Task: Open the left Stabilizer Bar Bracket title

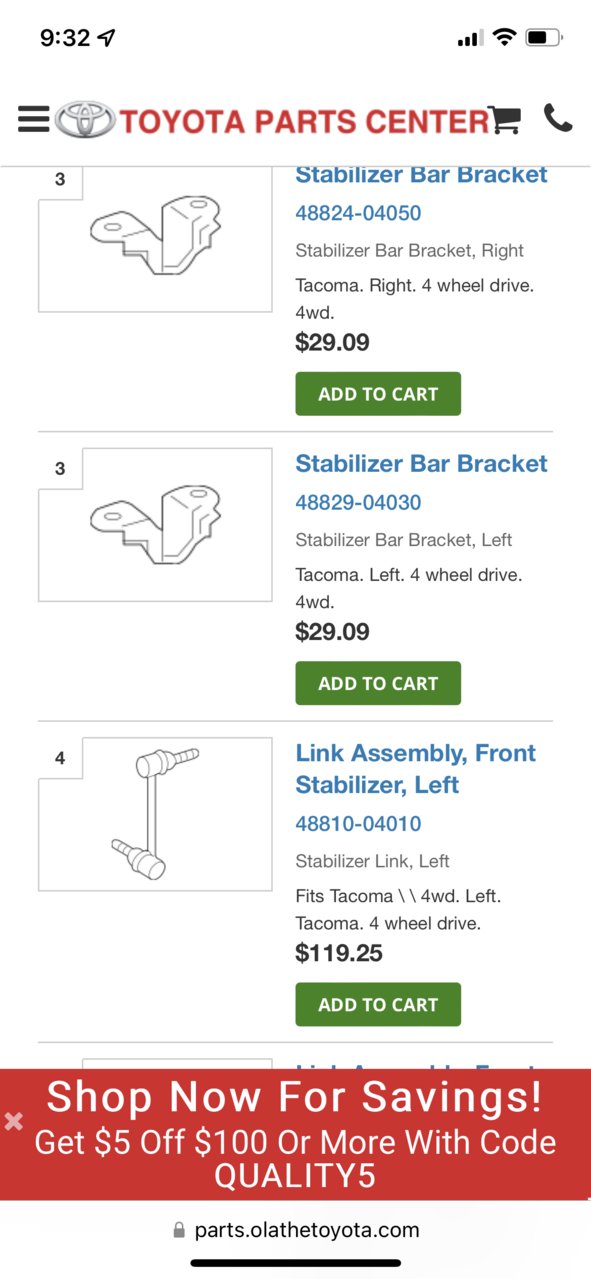Action: [x=422, y=464]
